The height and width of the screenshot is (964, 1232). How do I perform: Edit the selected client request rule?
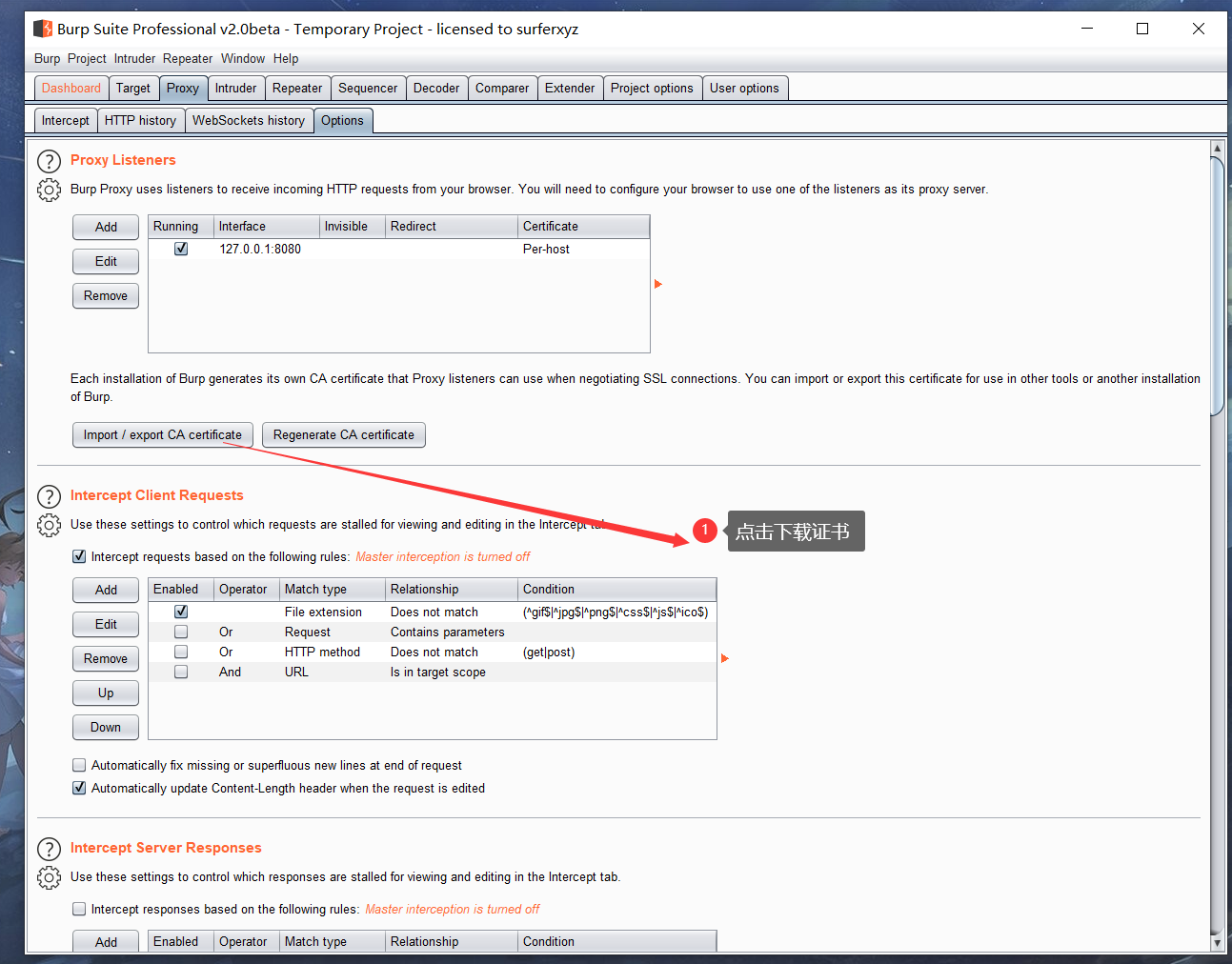pos(106,624)
